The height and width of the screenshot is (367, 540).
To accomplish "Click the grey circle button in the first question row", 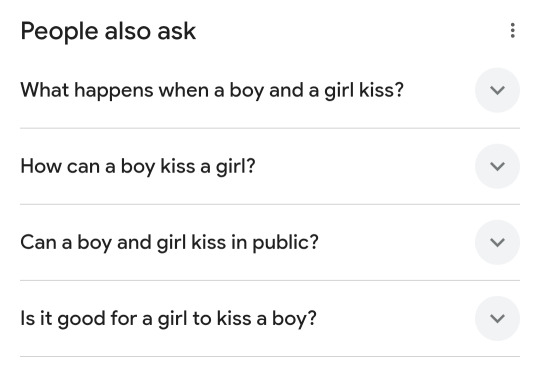I will tap(497, 90).
